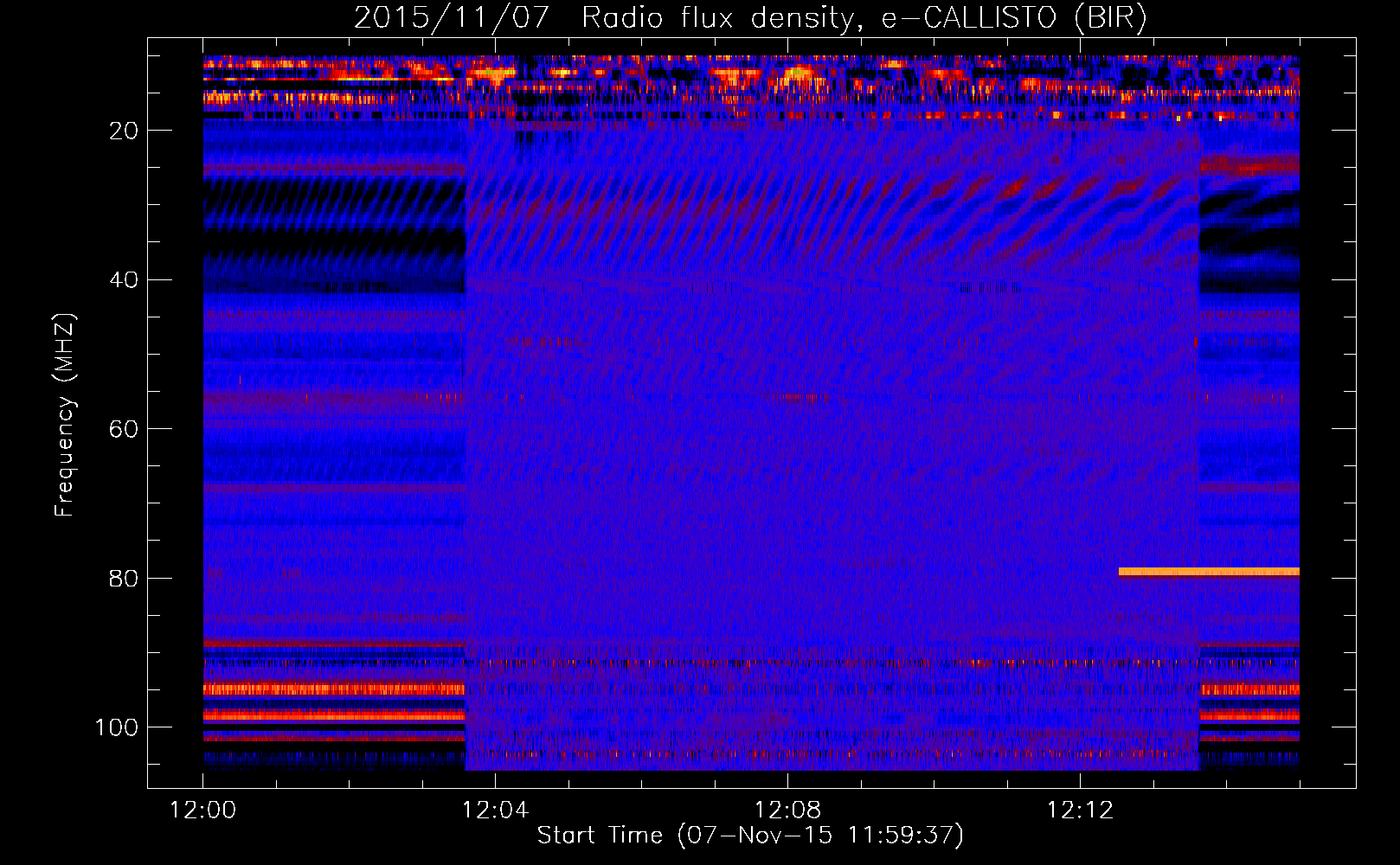Viewport: 1400px width, 865px height.
Task: Click the "20" frequency tick label
Action: [125, 131]
